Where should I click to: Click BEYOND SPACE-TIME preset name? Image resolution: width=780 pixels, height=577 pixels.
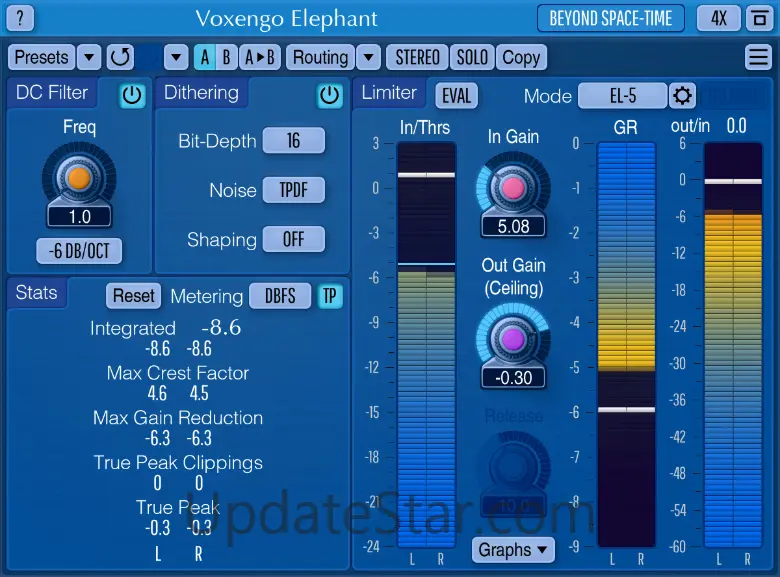pos(611,18)
